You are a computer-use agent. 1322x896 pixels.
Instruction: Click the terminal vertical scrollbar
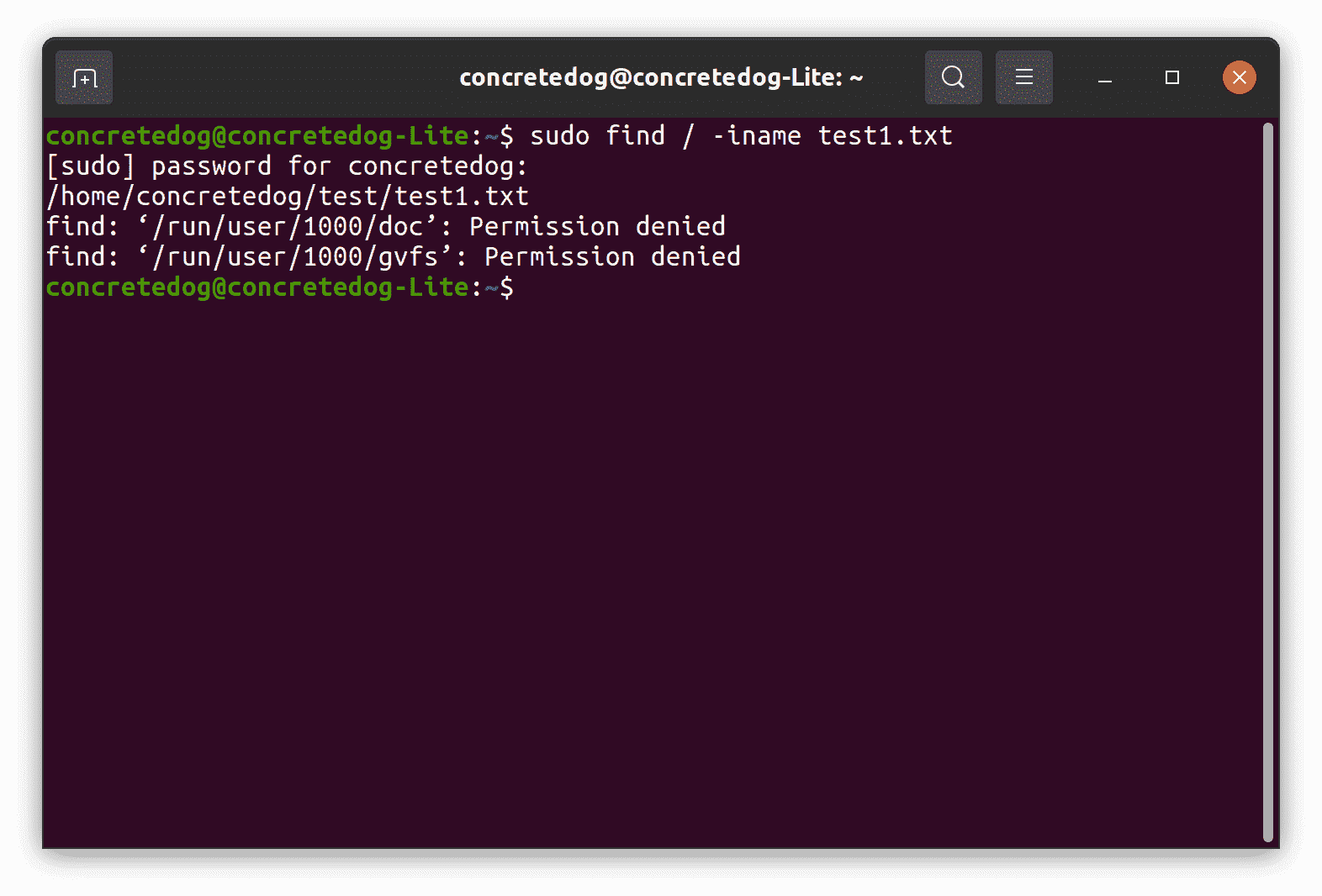[1268, 482]
